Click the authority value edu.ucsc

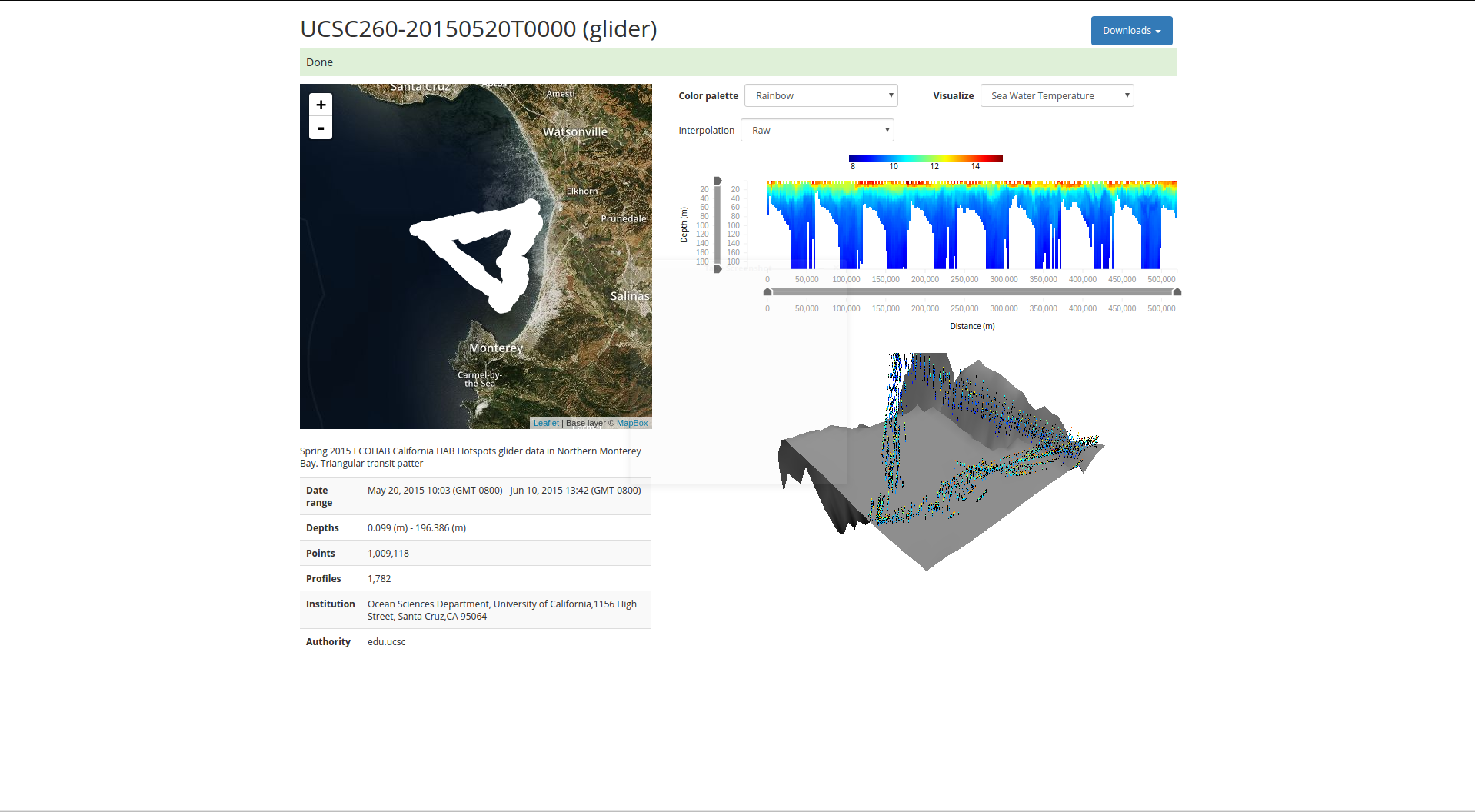click(386, 642)
